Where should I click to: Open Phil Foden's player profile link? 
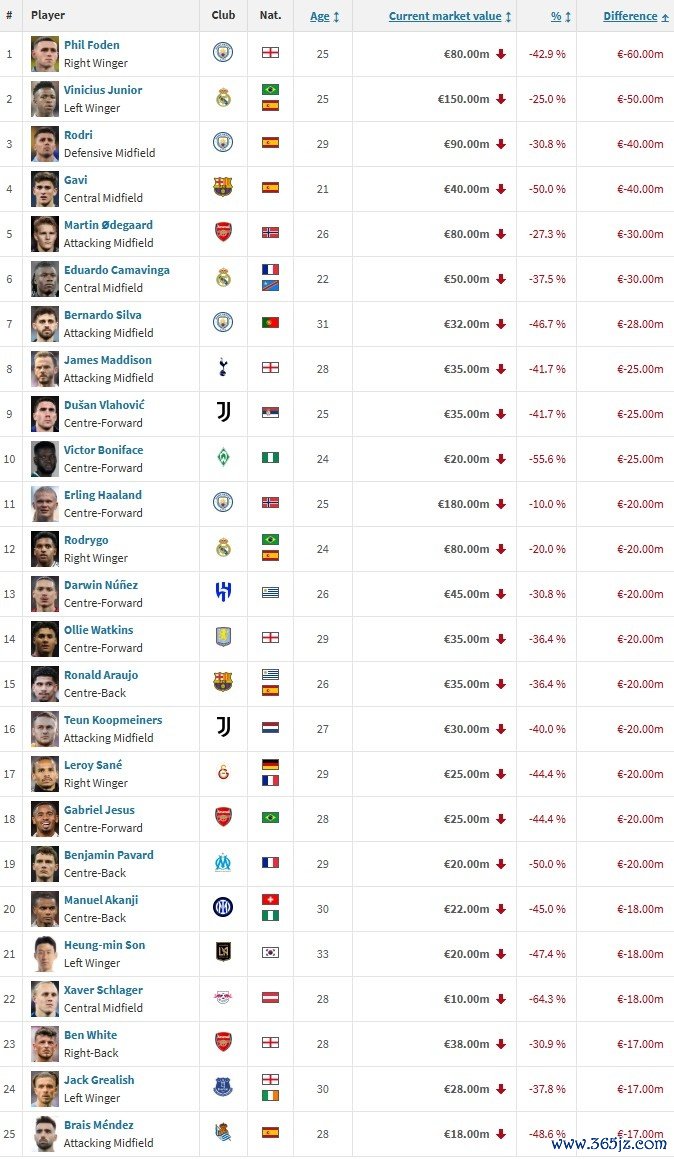point(92,45)
